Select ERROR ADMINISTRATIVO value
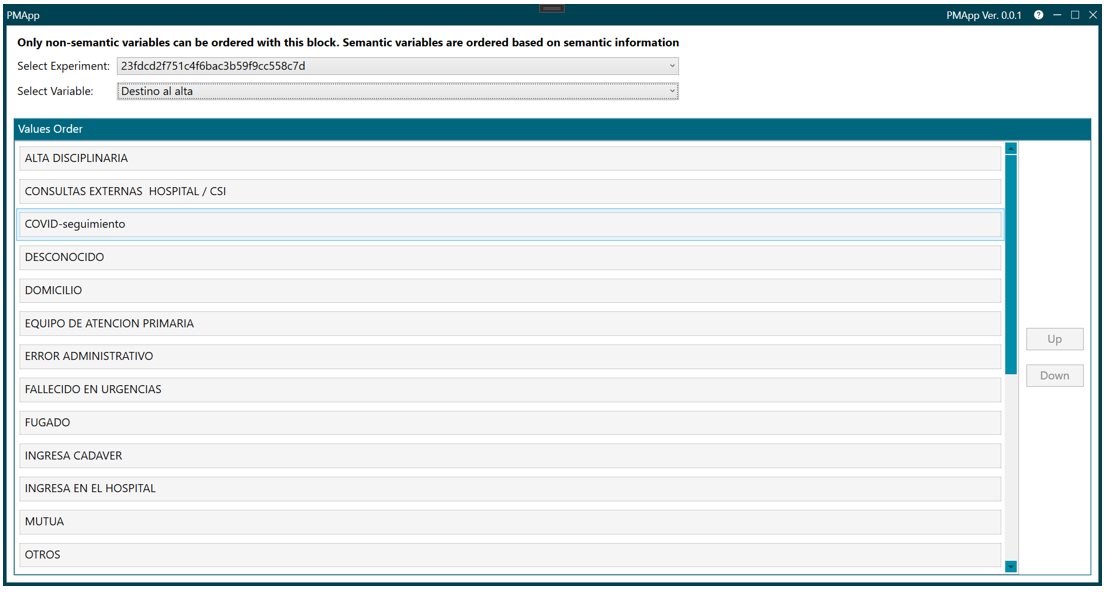 [x=510, y=356]
